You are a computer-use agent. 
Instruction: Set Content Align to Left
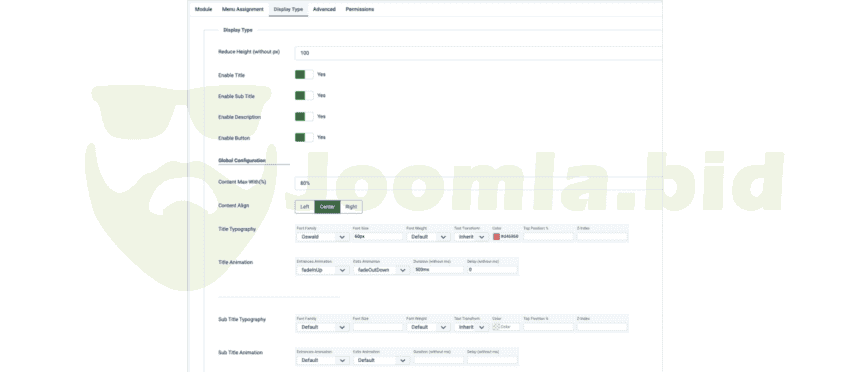(x=305, y=207)
